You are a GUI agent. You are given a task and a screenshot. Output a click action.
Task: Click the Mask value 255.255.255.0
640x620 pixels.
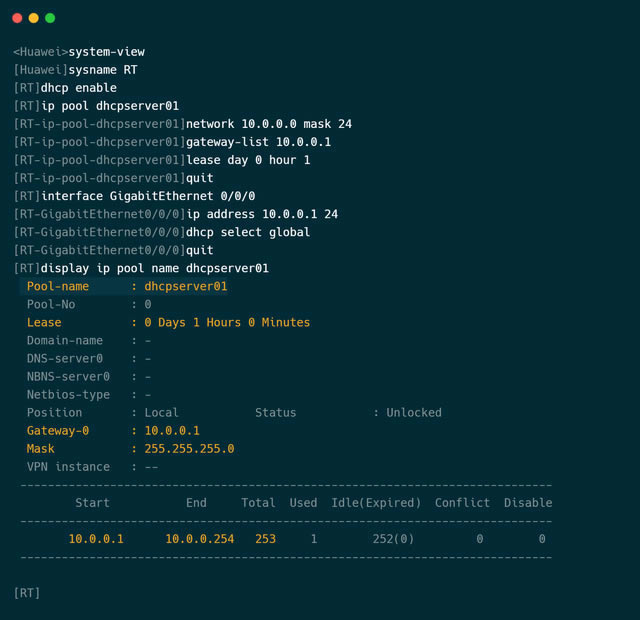click(189, 448)
